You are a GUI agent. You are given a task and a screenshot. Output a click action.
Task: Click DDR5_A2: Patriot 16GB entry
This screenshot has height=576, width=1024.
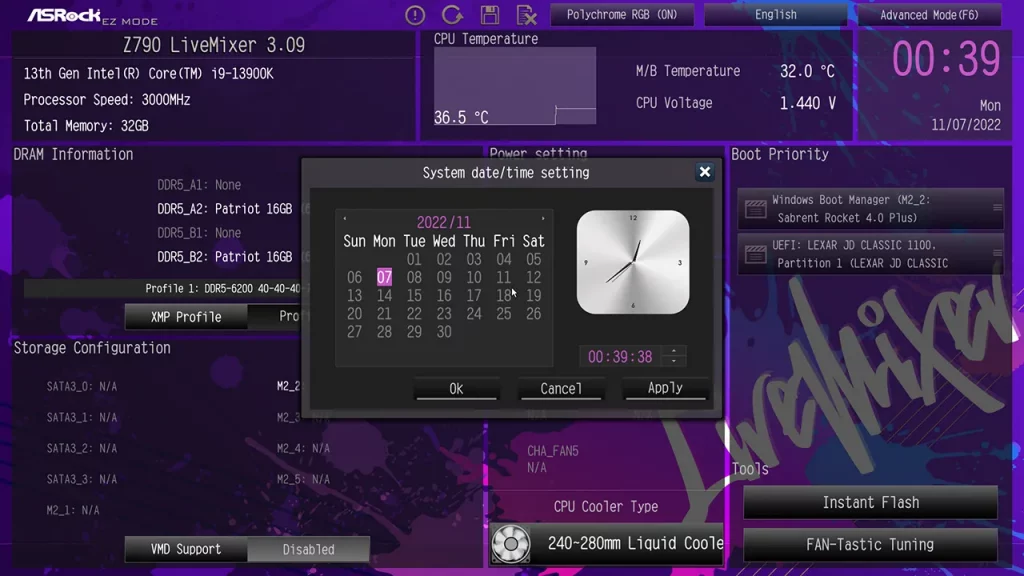coord(225,209)
